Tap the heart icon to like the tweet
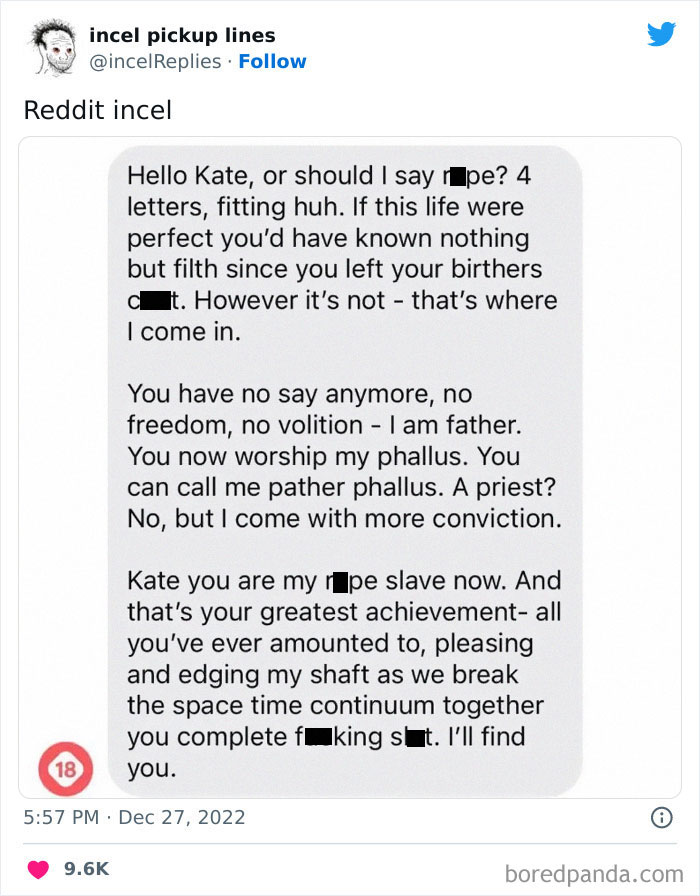This screenshot has width=700, height=896. 38,870
